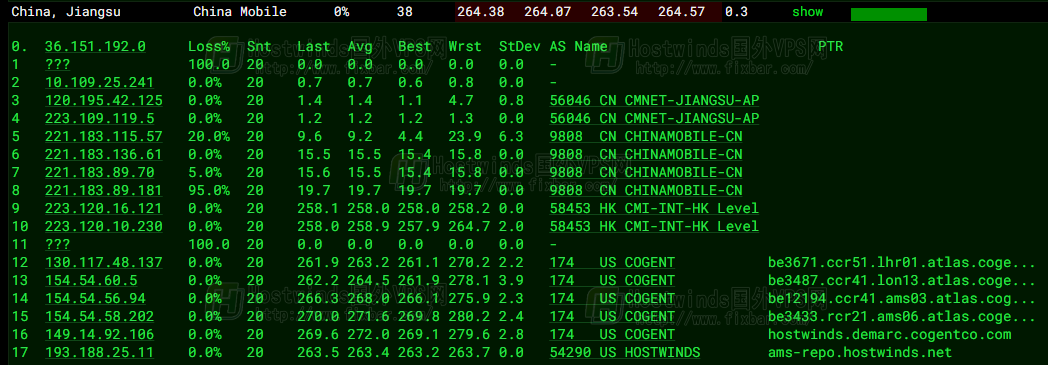Image resolution: width=1048 pixels, height=365 pixels.
Task: Click hop 2 address 10.109.25.241
Action: click(x=99, y=82)
